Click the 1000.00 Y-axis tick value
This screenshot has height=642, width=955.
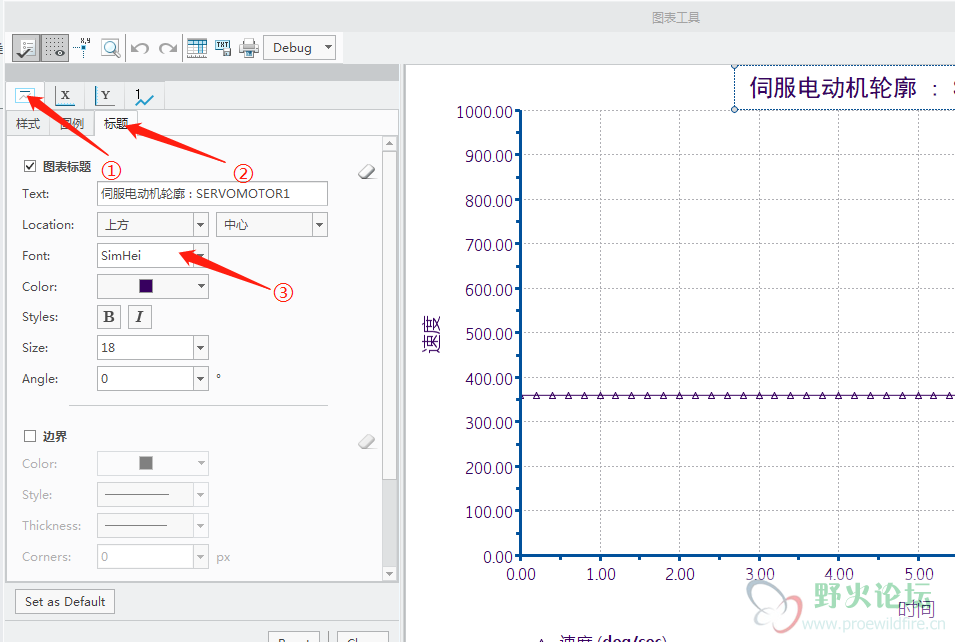[484, 112]
